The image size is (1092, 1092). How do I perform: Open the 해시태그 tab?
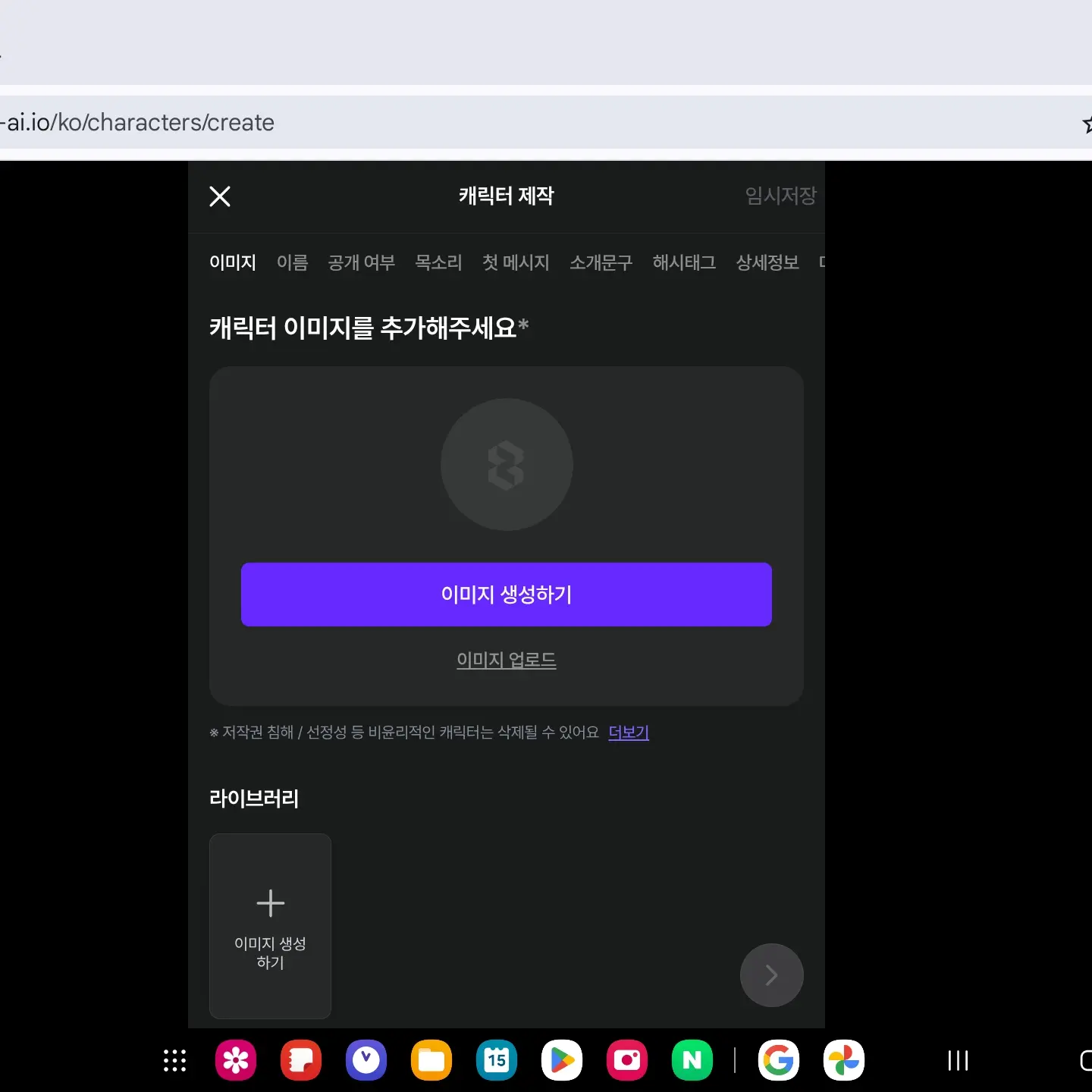pyautogui.click(x=684, y=262)
